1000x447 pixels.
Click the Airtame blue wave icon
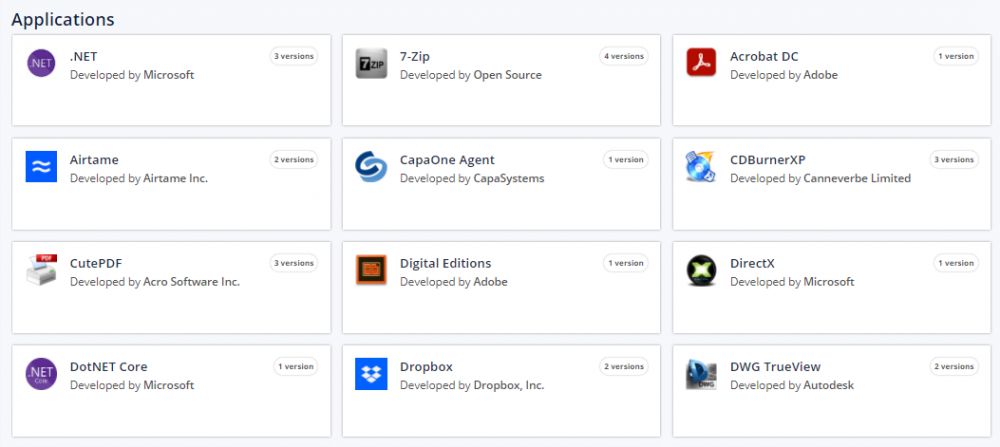pos(41,166)
